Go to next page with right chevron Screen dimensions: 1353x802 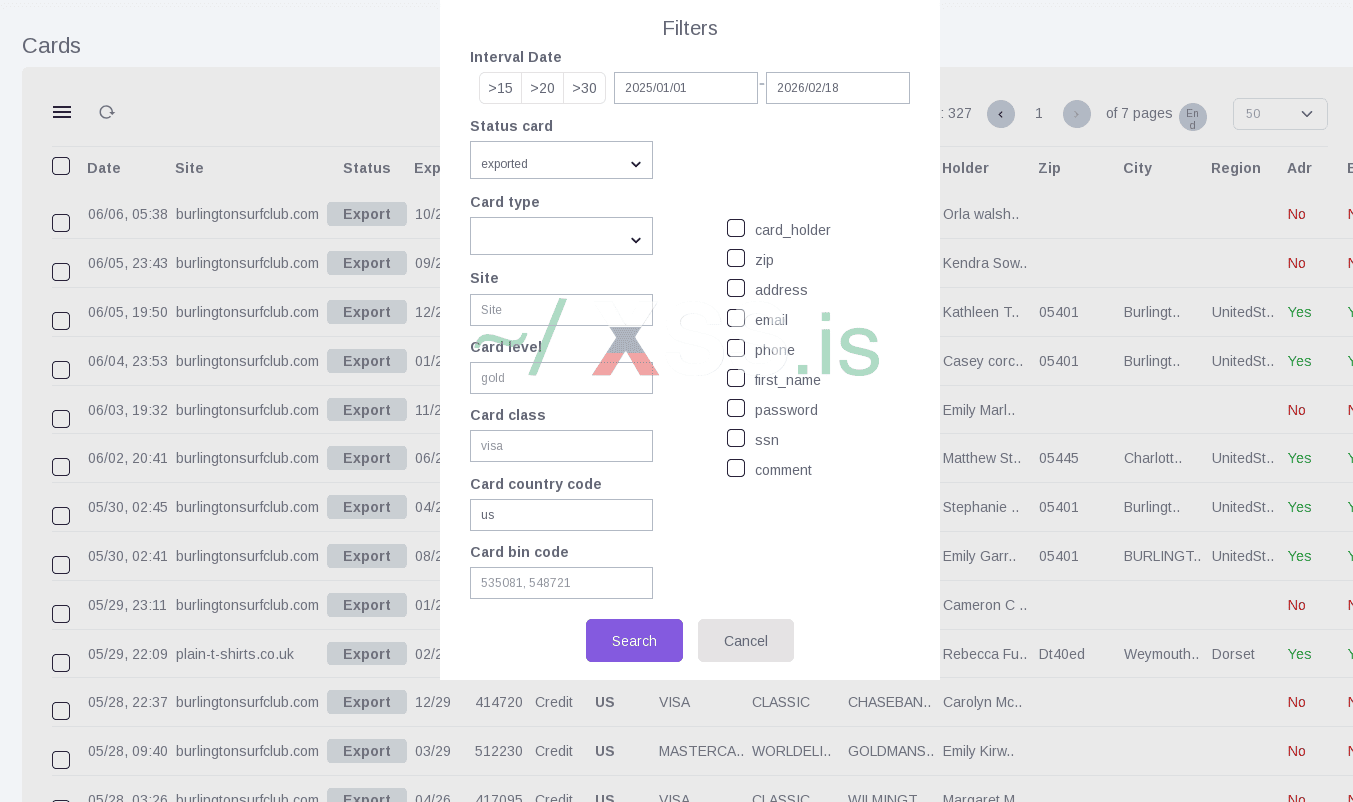tap(1077, 114)
